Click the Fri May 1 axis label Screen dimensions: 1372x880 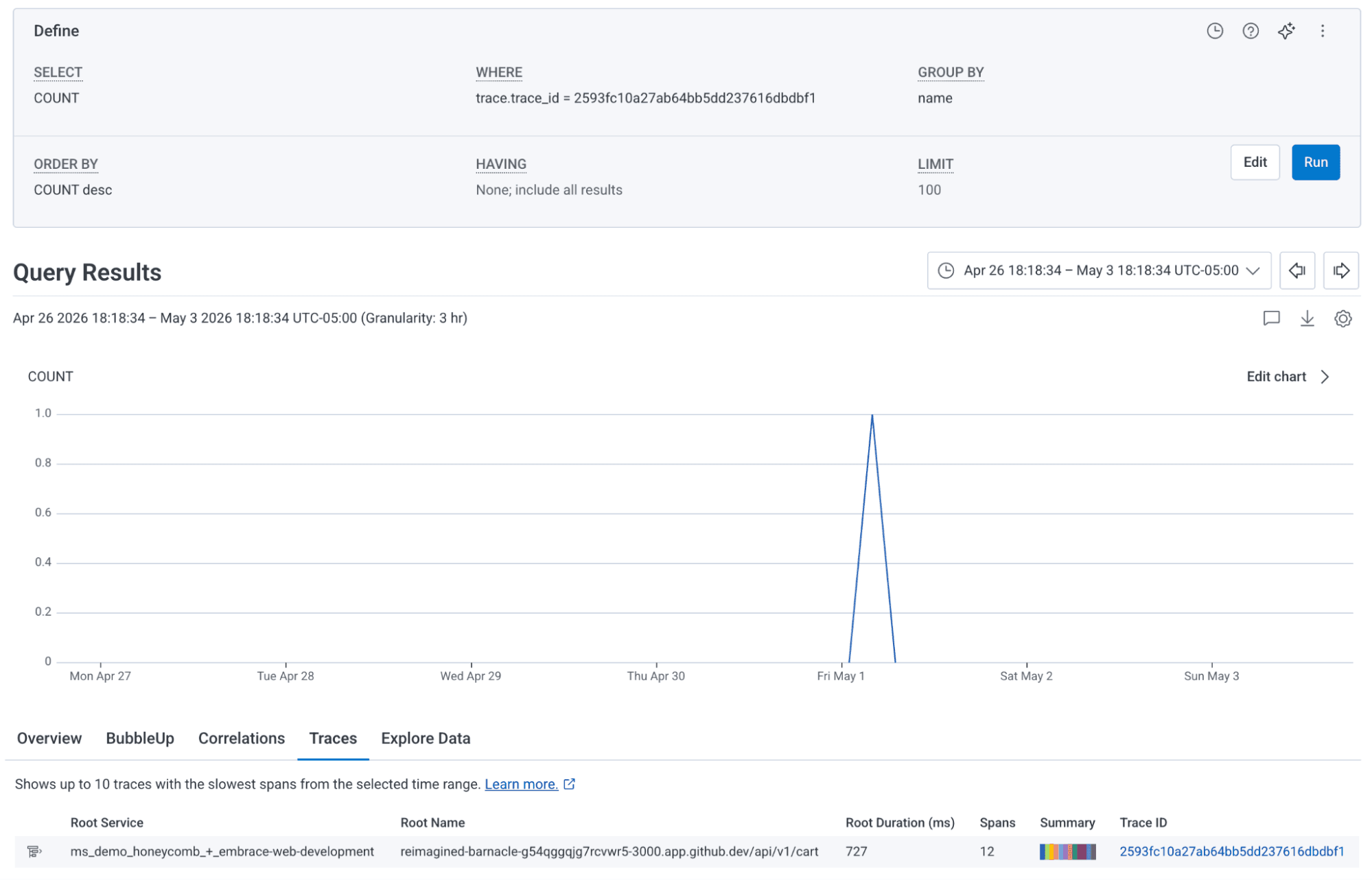pos(841,676)
